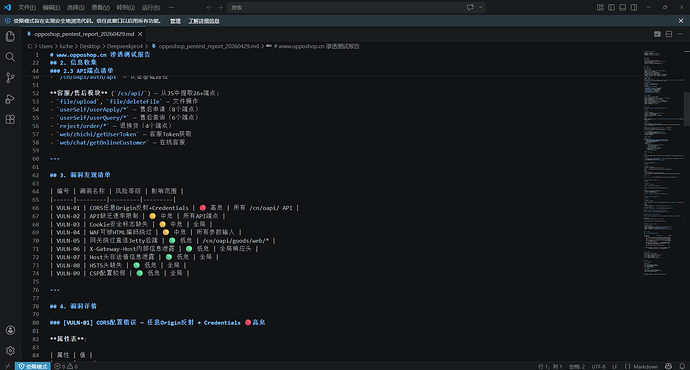The width and height of the screenshot is (690, 370).
Task: Split the editor right
Action: 669,34
